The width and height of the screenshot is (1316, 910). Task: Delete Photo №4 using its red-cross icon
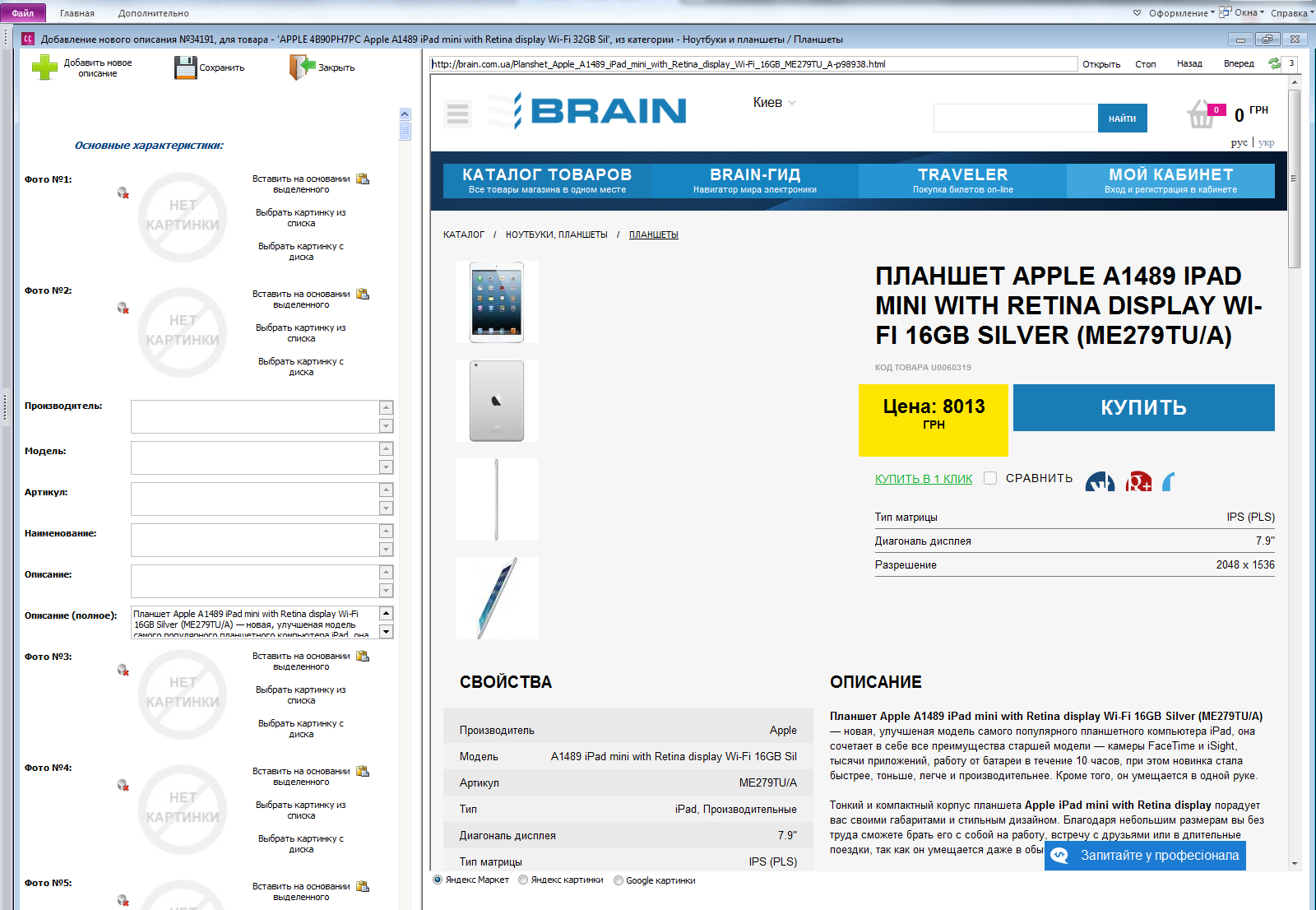123,785
